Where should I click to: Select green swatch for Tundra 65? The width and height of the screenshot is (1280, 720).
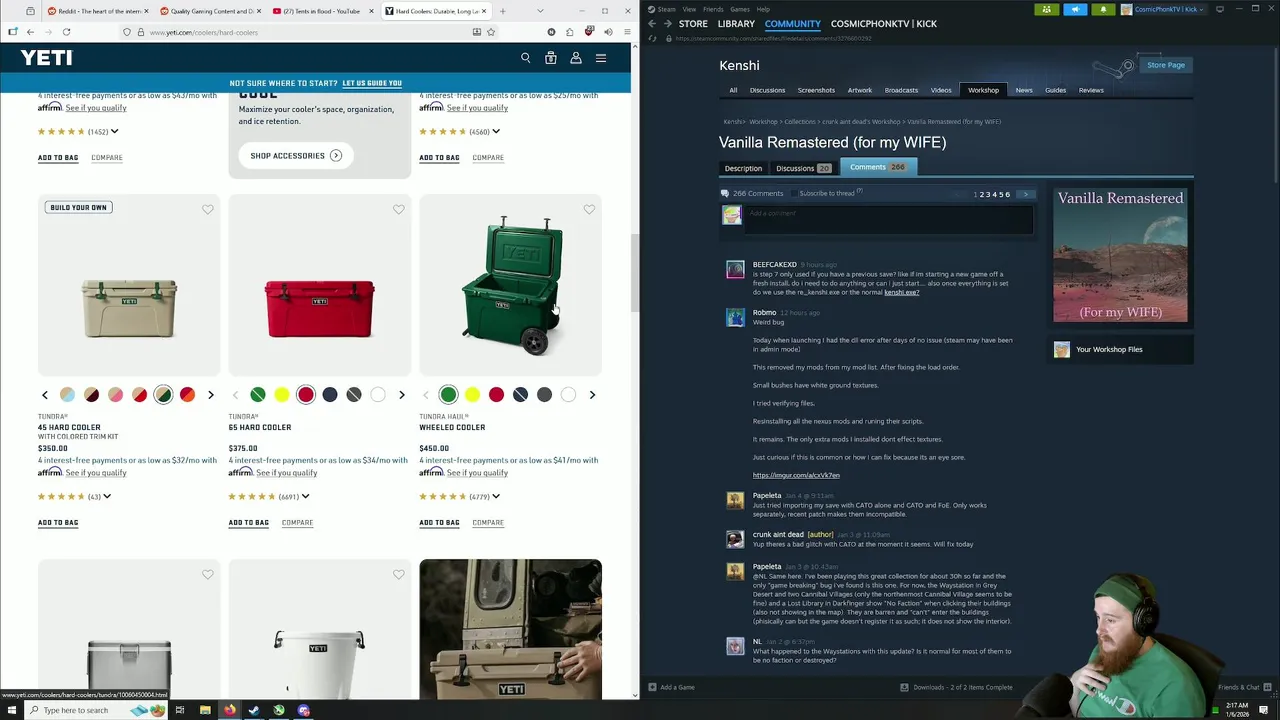click(258, 395)
